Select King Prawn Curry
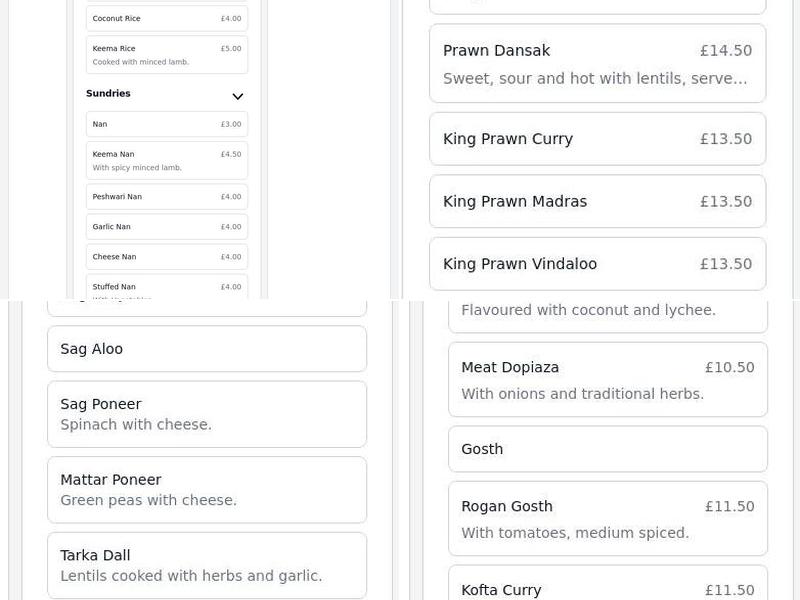Image resolution: width=800 pixels, height=600 pixels. [597, 139]
